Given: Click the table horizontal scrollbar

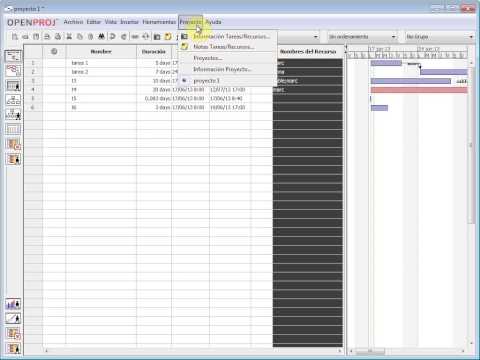Looking at the screenshot, I should point(192,351).
